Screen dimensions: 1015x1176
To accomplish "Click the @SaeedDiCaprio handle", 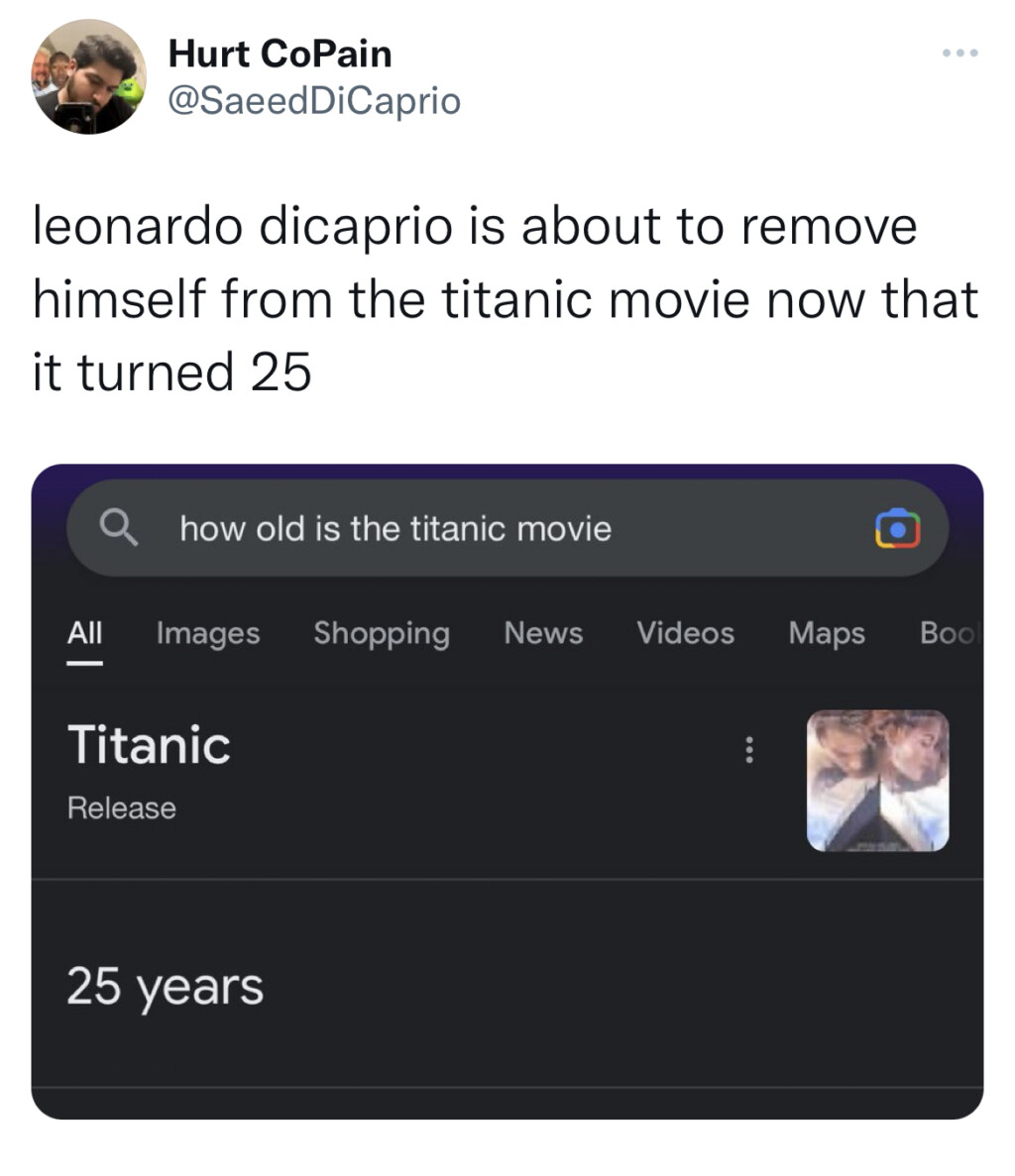I will (314, 100).
